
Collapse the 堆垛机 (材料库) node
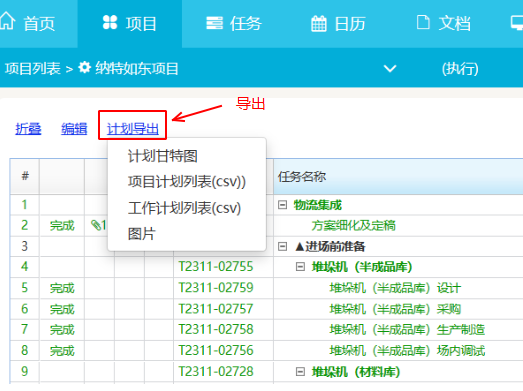[x=300, y=371]
